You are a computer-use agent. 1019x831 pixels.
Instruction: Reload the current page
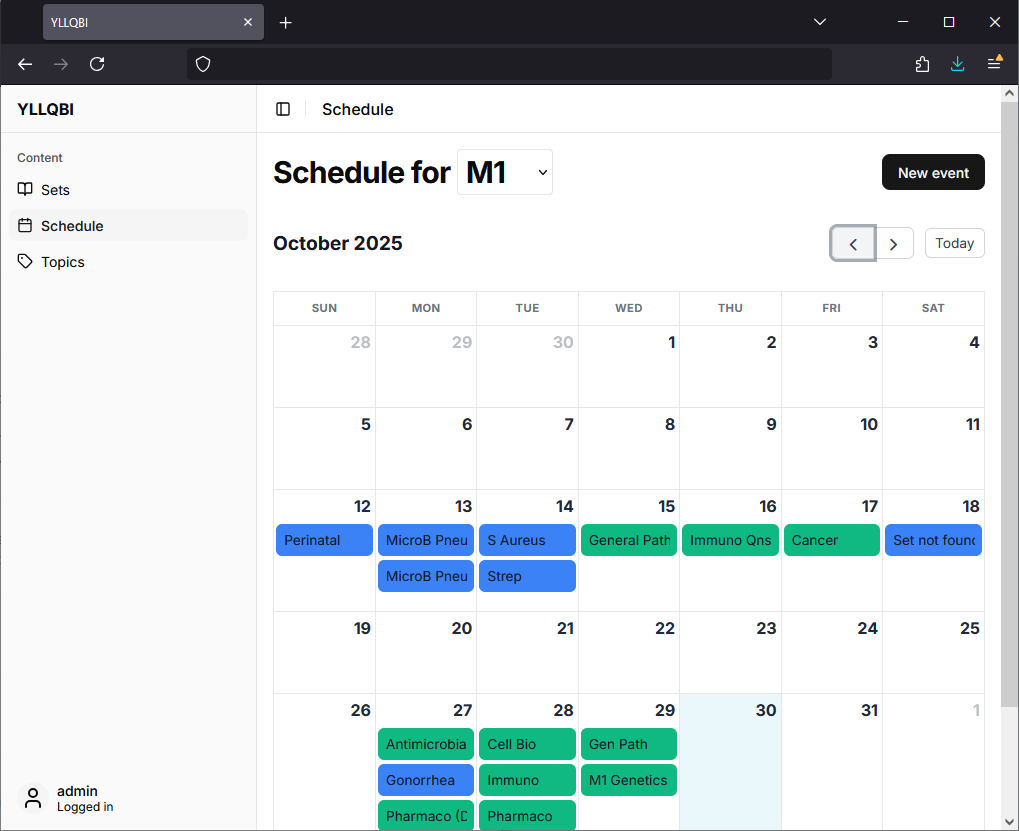96,64
